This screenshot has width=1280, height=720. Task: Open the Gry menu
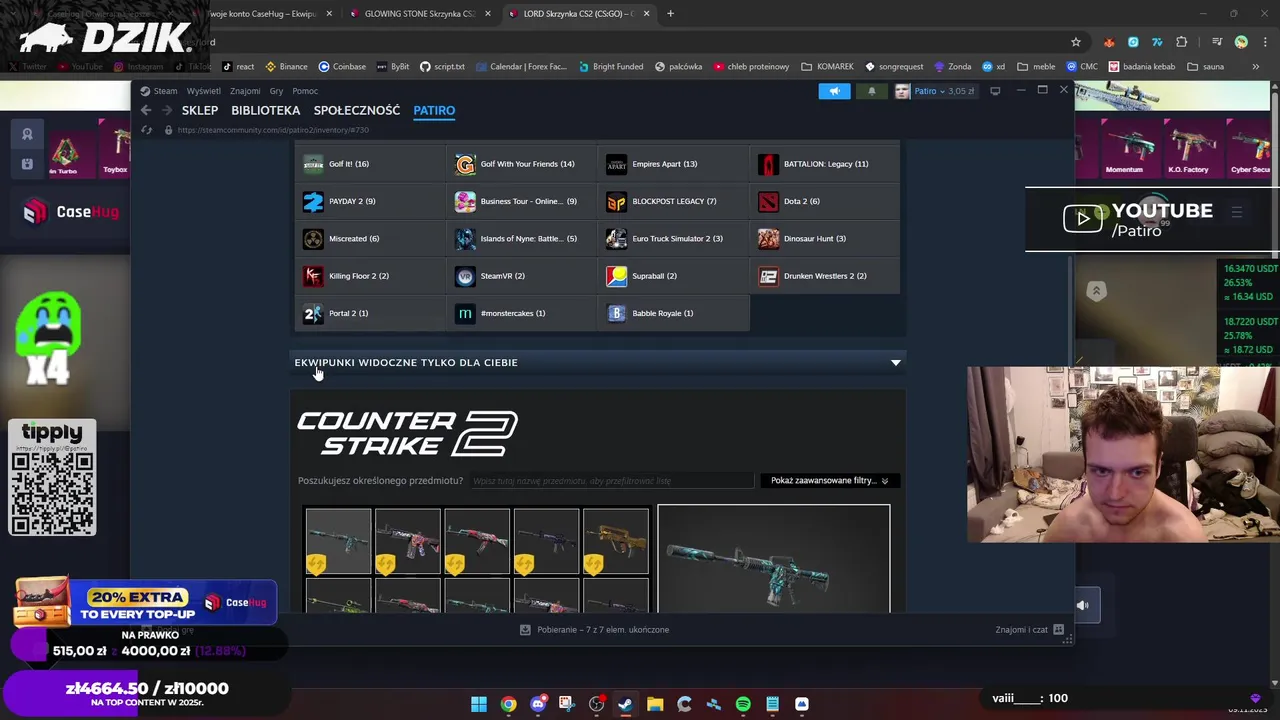(x=276, y=91)
